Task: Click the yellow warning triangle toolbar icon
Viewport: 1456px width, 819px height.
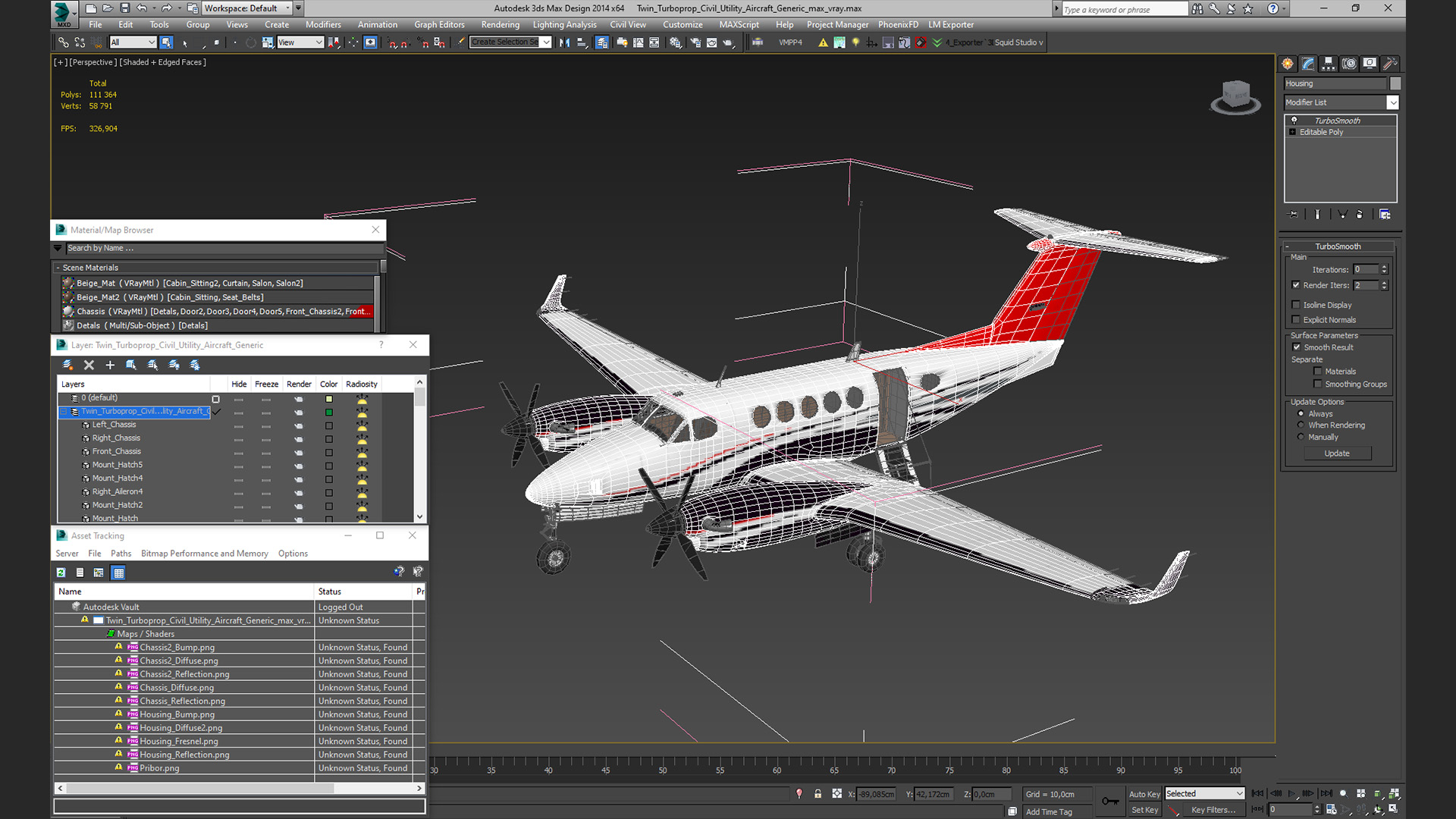Action: (x=823, y=42)
